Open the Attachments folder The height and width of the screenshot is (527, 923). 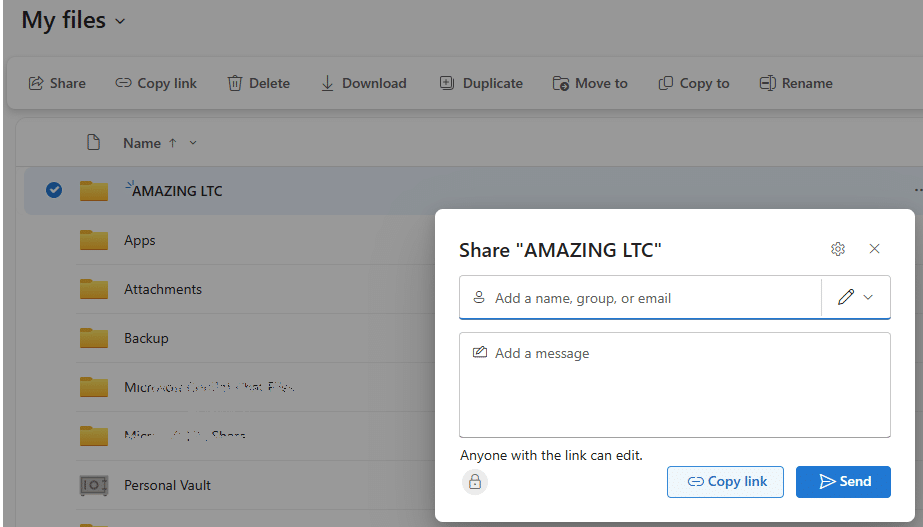(162, 289)
